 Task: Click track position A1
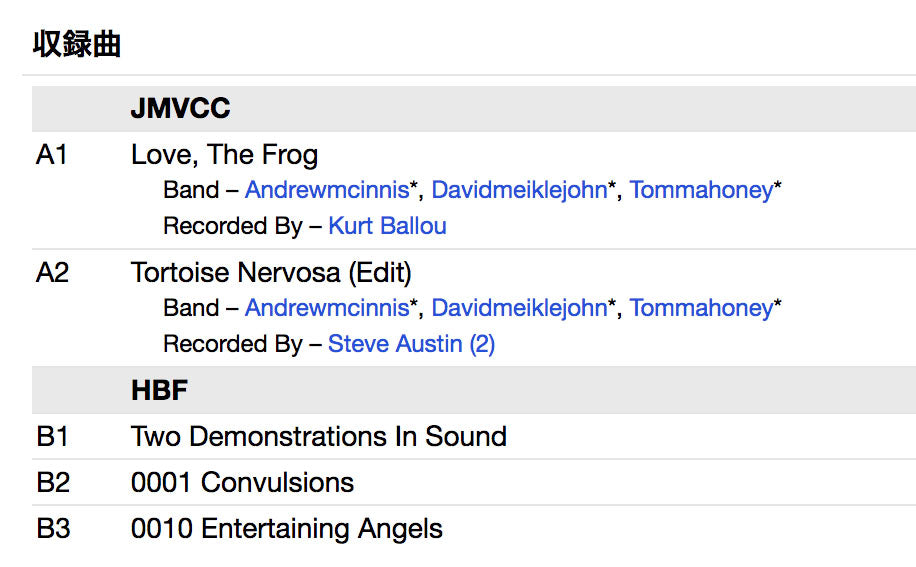tap(52, 155)
